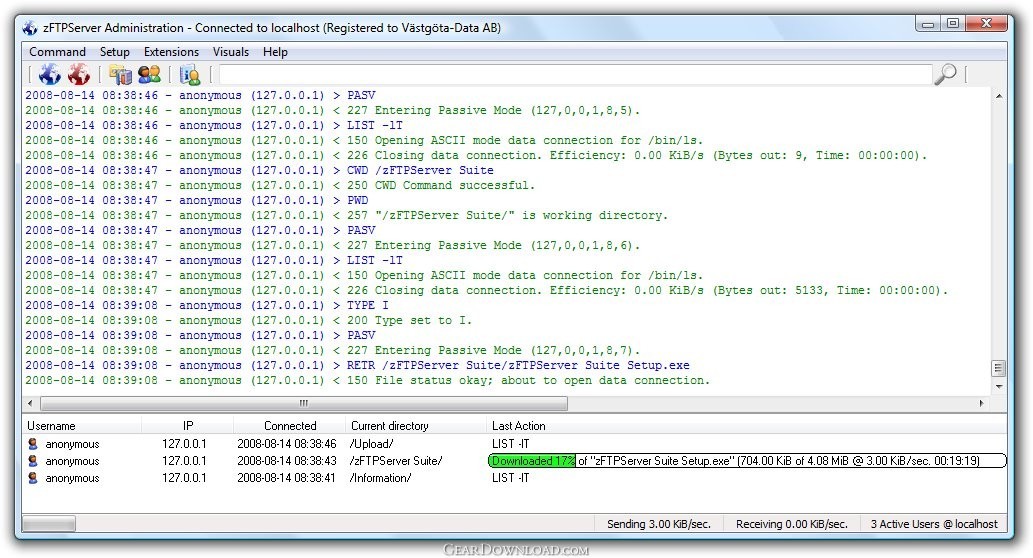Click the user information icon
The height and width of the screenshot is (558, 1033).
[190, 74]
